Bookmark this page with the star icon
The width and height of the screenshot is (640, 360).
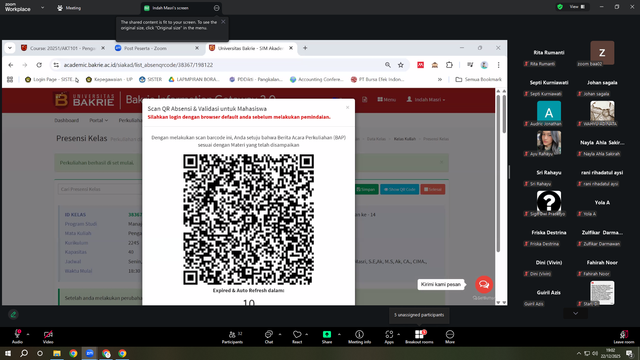[x=401, y=65]
